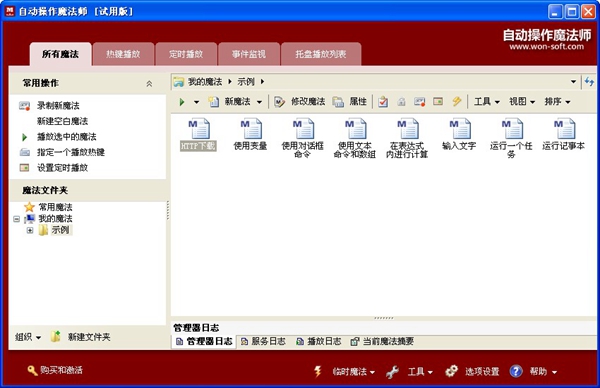This screenshot has height=388, width=600.
Task: Select the 使用文本命令和数组 magic file
Action: (355, 139)
